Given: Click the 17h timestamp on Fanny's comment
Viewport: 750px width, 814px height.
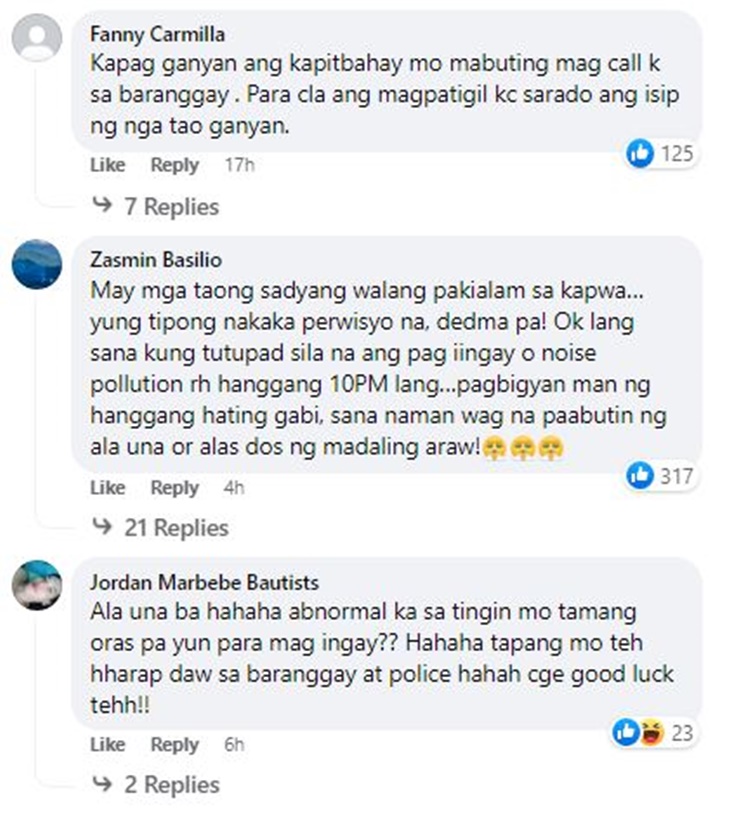Looking at the screenshot, I should tap(239, 165).
